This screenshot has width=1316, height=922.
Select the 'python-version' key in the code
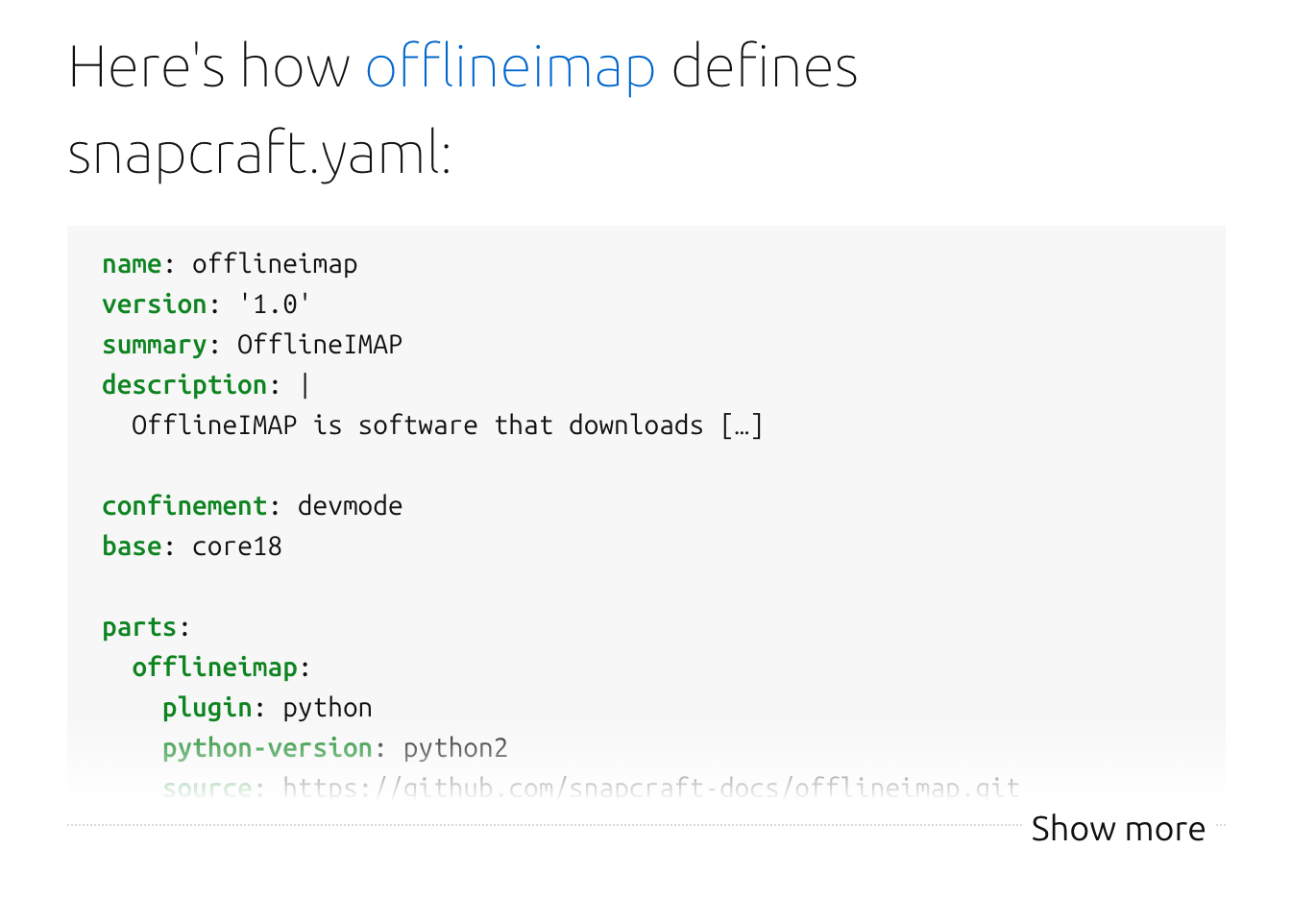(267, 748)
